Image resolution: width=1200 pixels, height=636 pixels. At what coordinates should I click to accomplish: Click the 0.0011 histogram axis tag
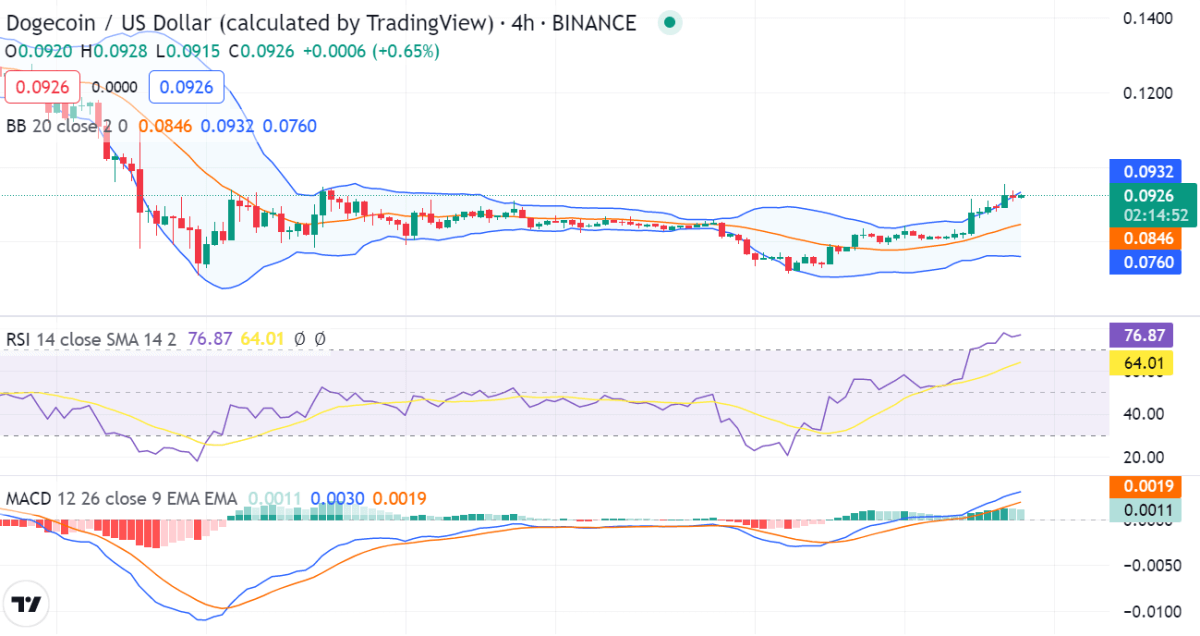[x=1146, y=510]
